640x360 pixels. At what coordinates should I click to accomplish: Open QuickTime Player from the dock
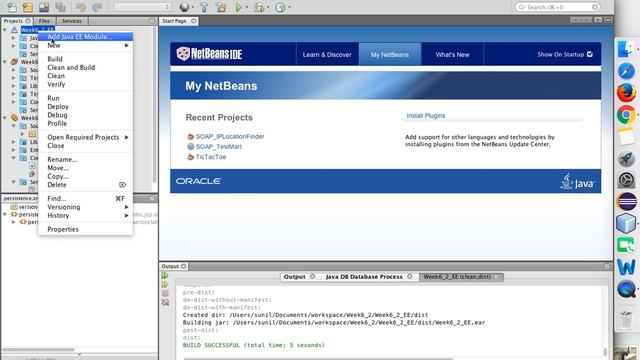(626, 289)
